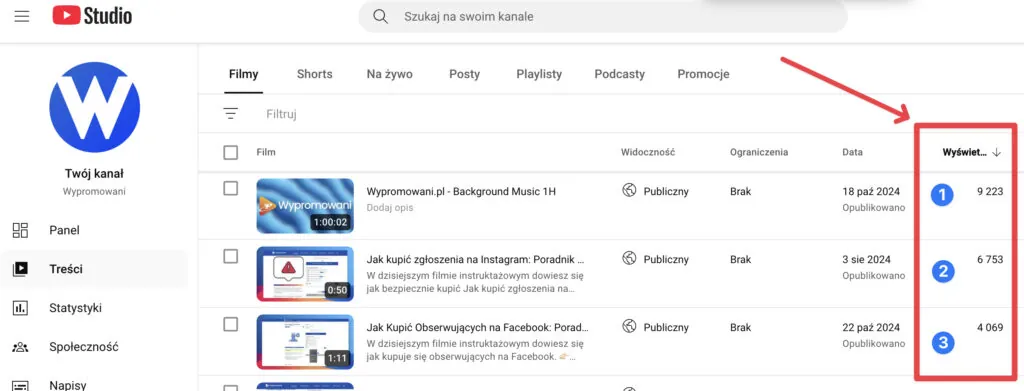Switch to the Podcasty tab
The width and height of the screenshot is (1024, 391).
620,74
